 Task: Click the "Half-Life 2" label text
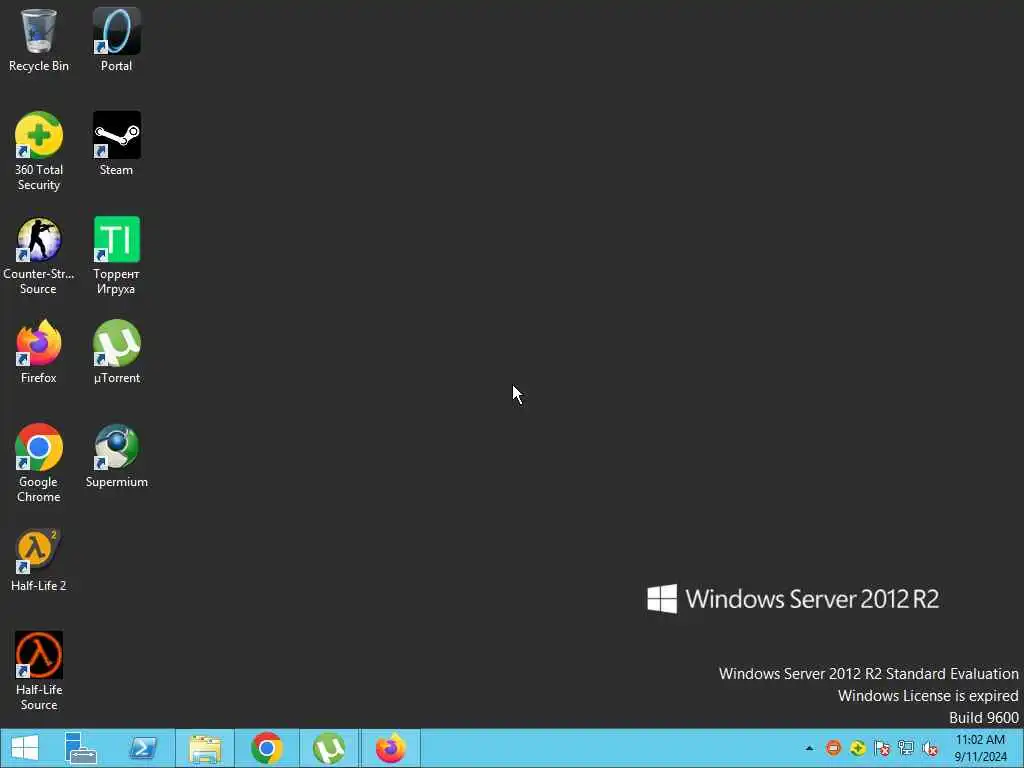(x=39, y=586)
